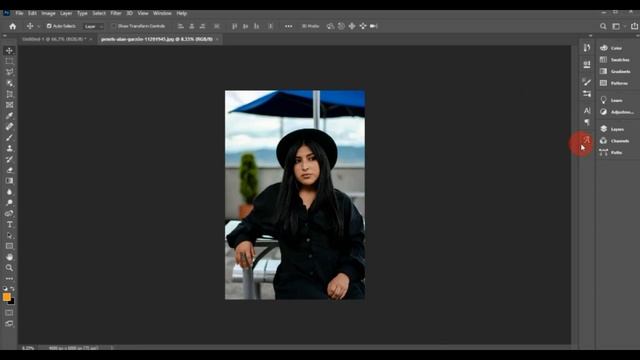Select the Move tool in the toolbar
The width and height of the screenshot is (640, 360).
9,51
